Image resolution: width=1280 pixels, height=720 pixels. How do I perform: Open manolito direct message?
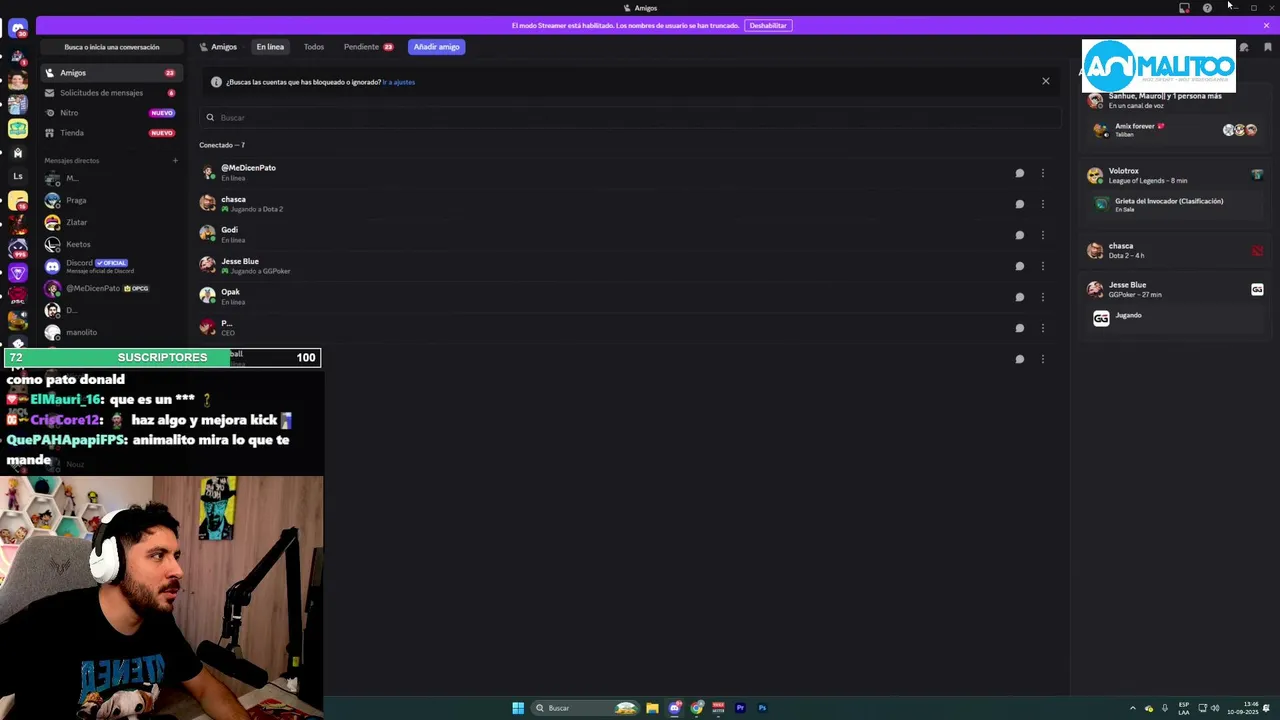pos(110,332)
